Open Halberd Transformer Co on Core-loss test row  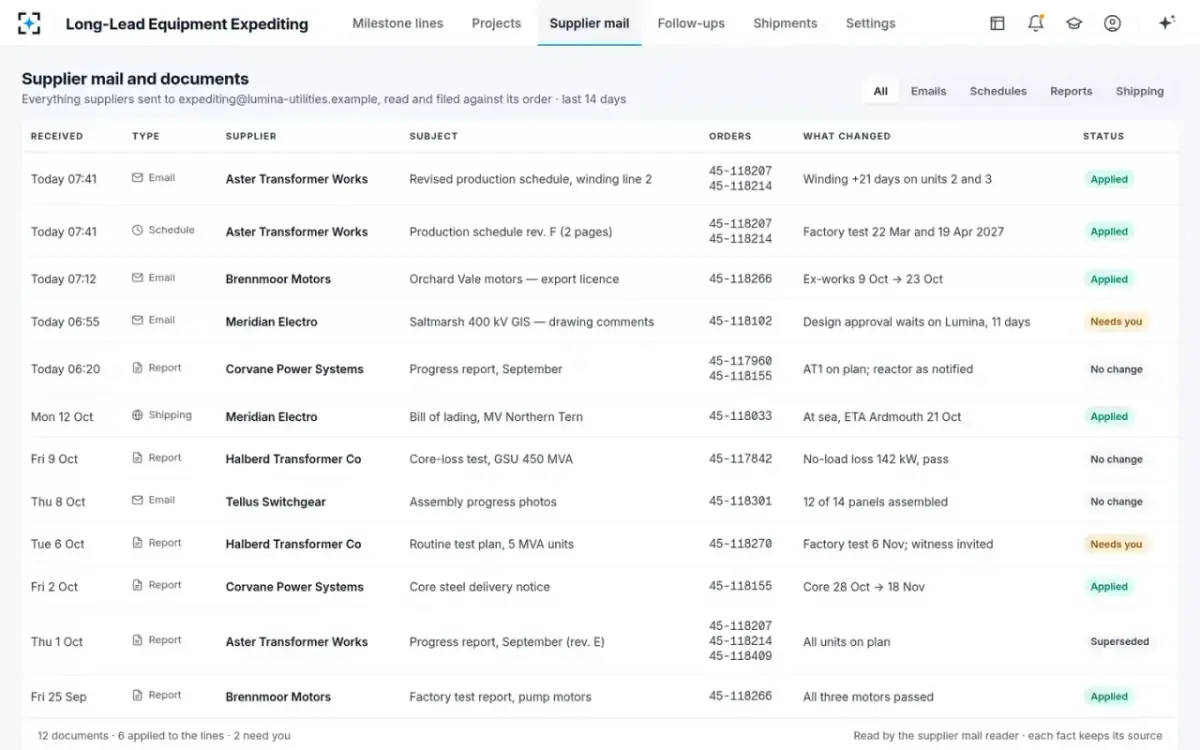pos(293,459)
